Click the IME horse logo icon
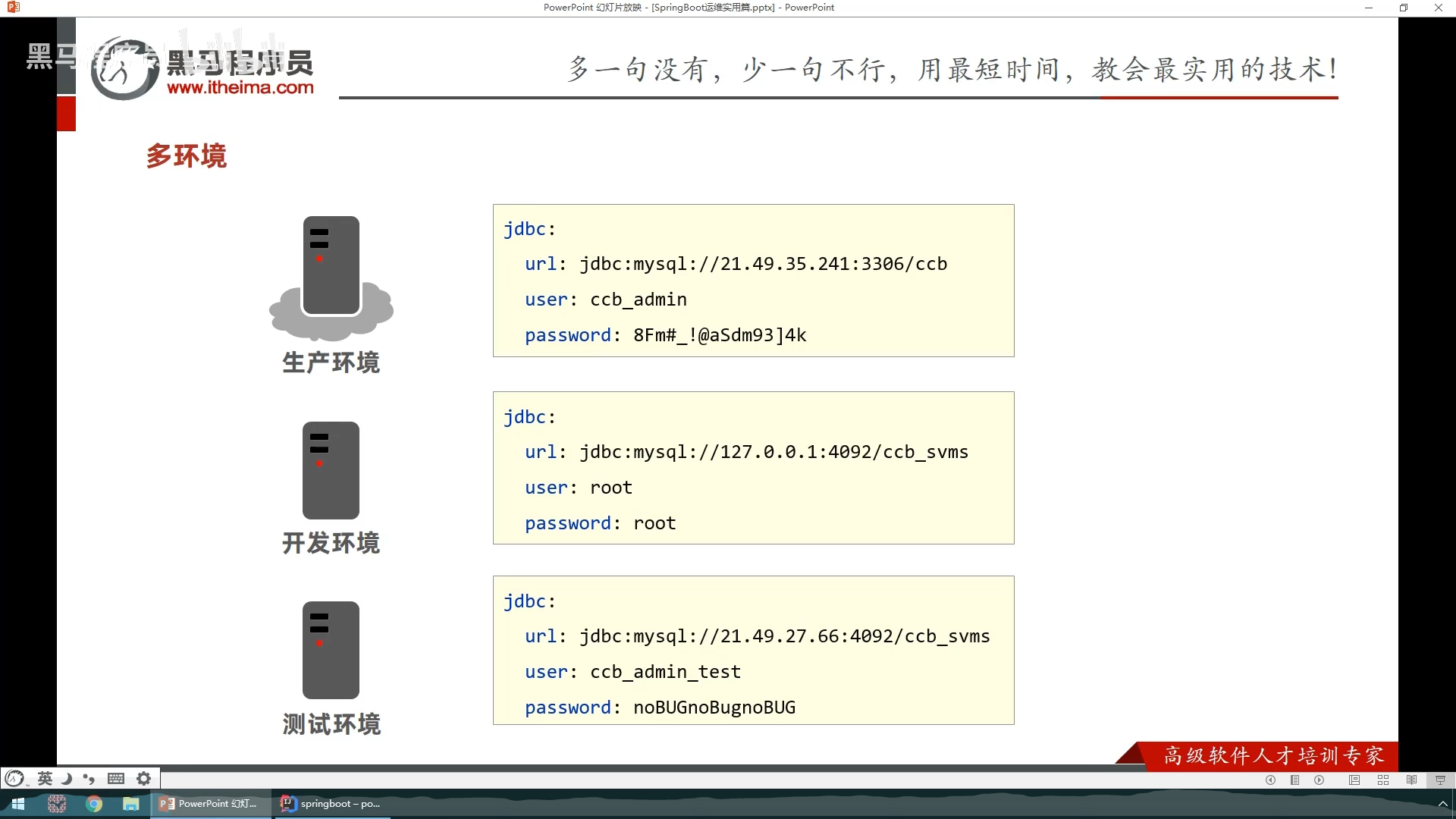The height and width of the screenshot is (819, 1456). (x=14, y=778)
